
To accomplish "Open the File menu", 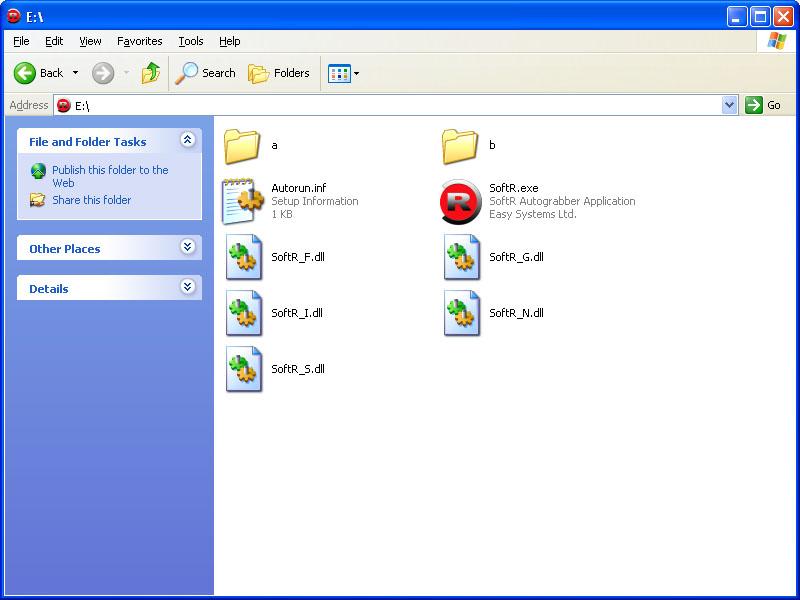I will click(21, 41).
